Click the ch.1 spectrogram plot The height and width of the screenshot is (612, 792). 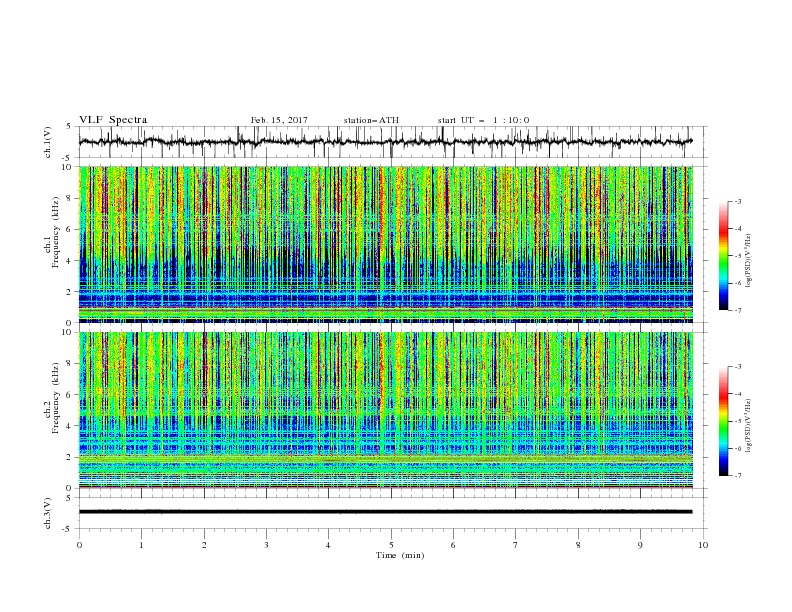point(386,244)
